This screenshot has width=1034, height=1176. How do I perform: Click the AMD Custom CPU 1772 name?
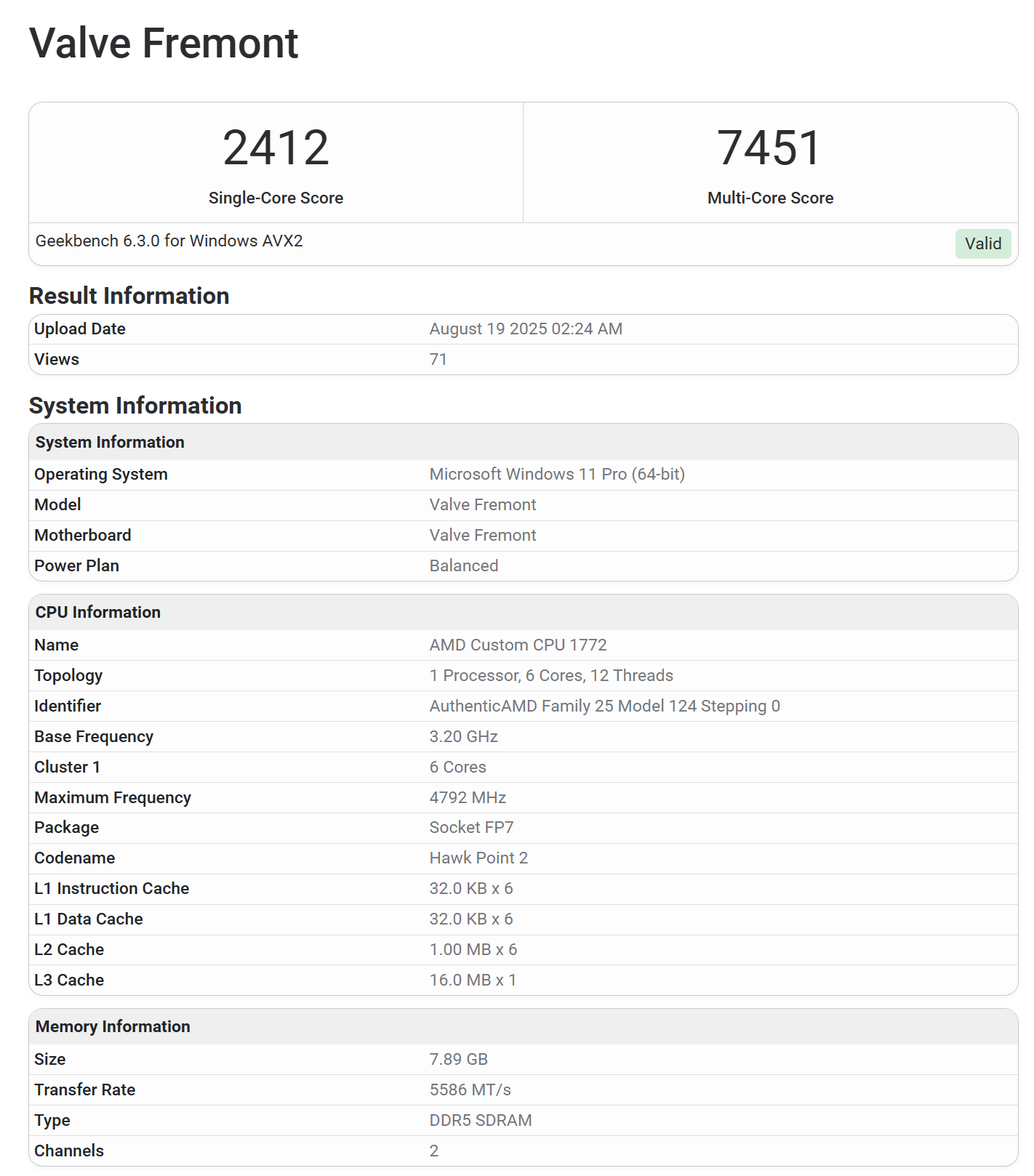point(518,645)
